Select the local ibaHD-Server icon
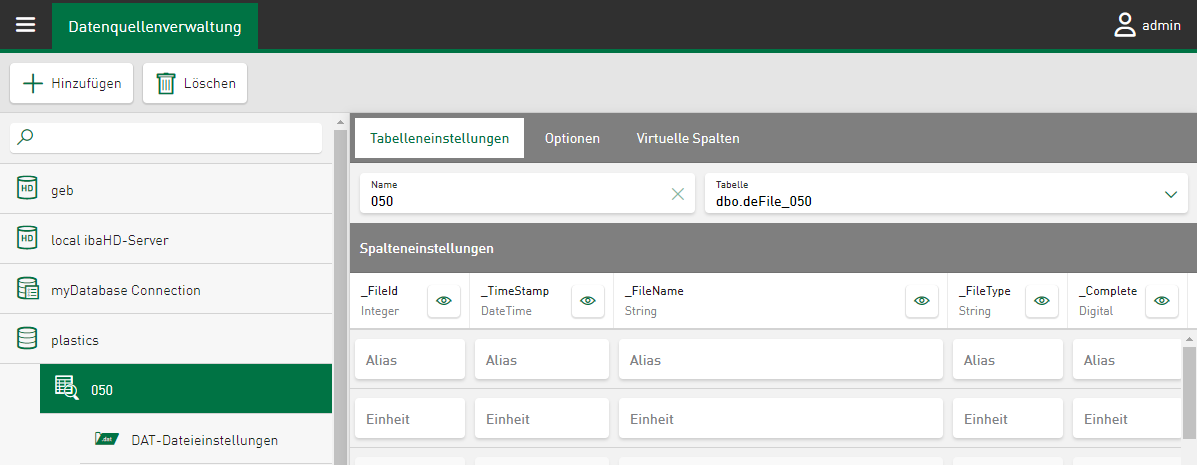 27,239
